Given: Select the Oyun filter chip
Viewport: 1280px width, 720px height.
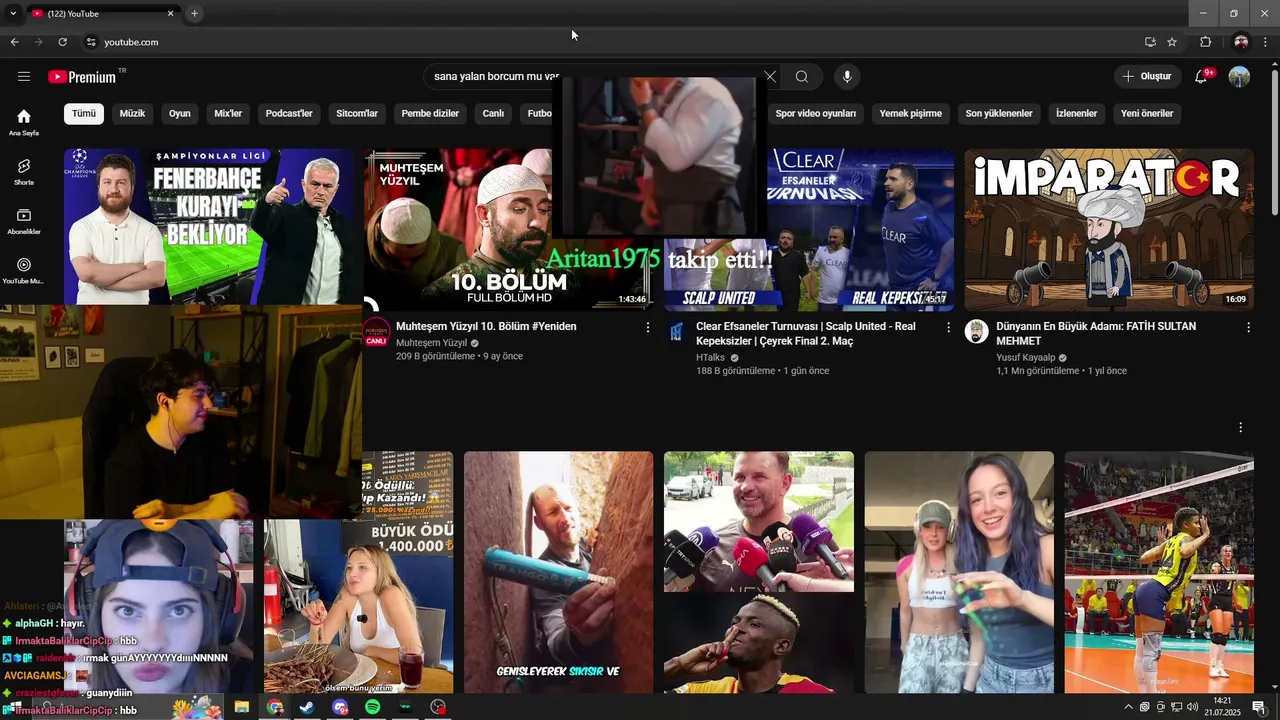Looking at the screenshot, I should [180, 113].
